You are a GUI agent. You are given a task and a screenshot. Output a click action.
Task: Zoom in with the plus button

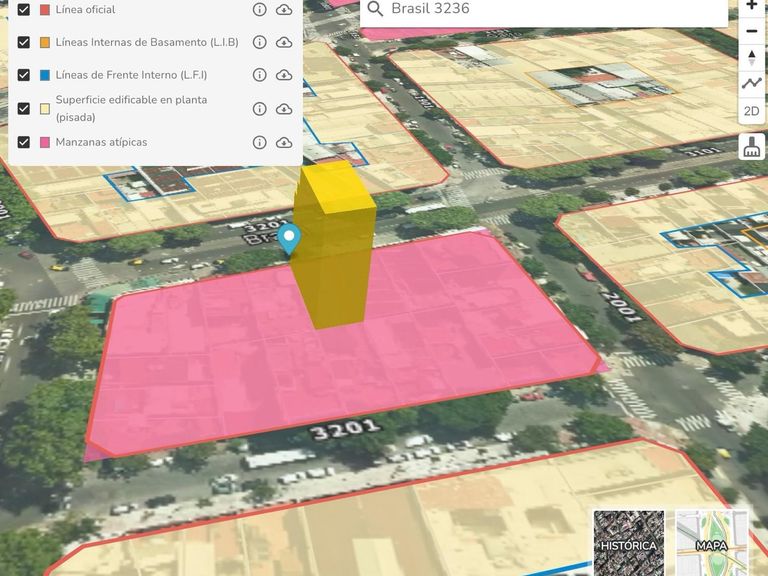[x=751, y=7]
